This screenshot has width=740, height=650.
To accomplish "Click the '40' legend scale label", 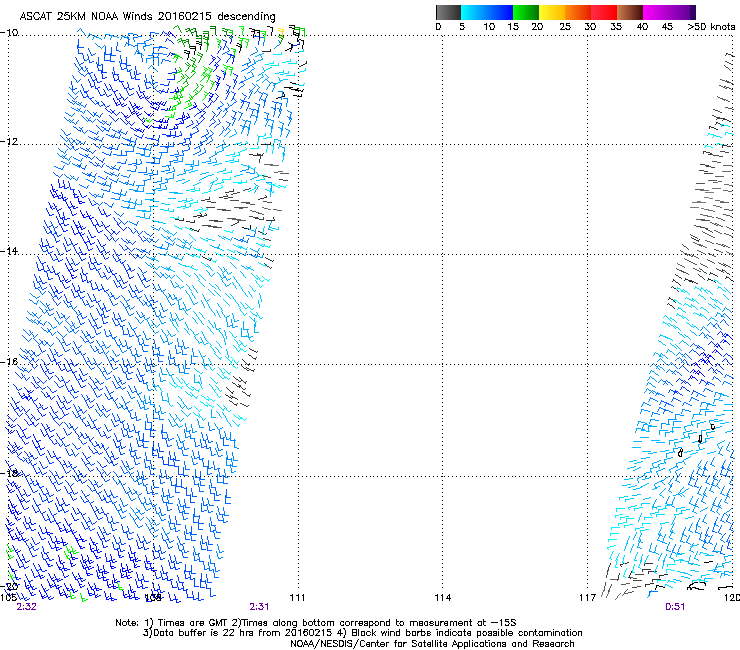I will click(642, 27).
